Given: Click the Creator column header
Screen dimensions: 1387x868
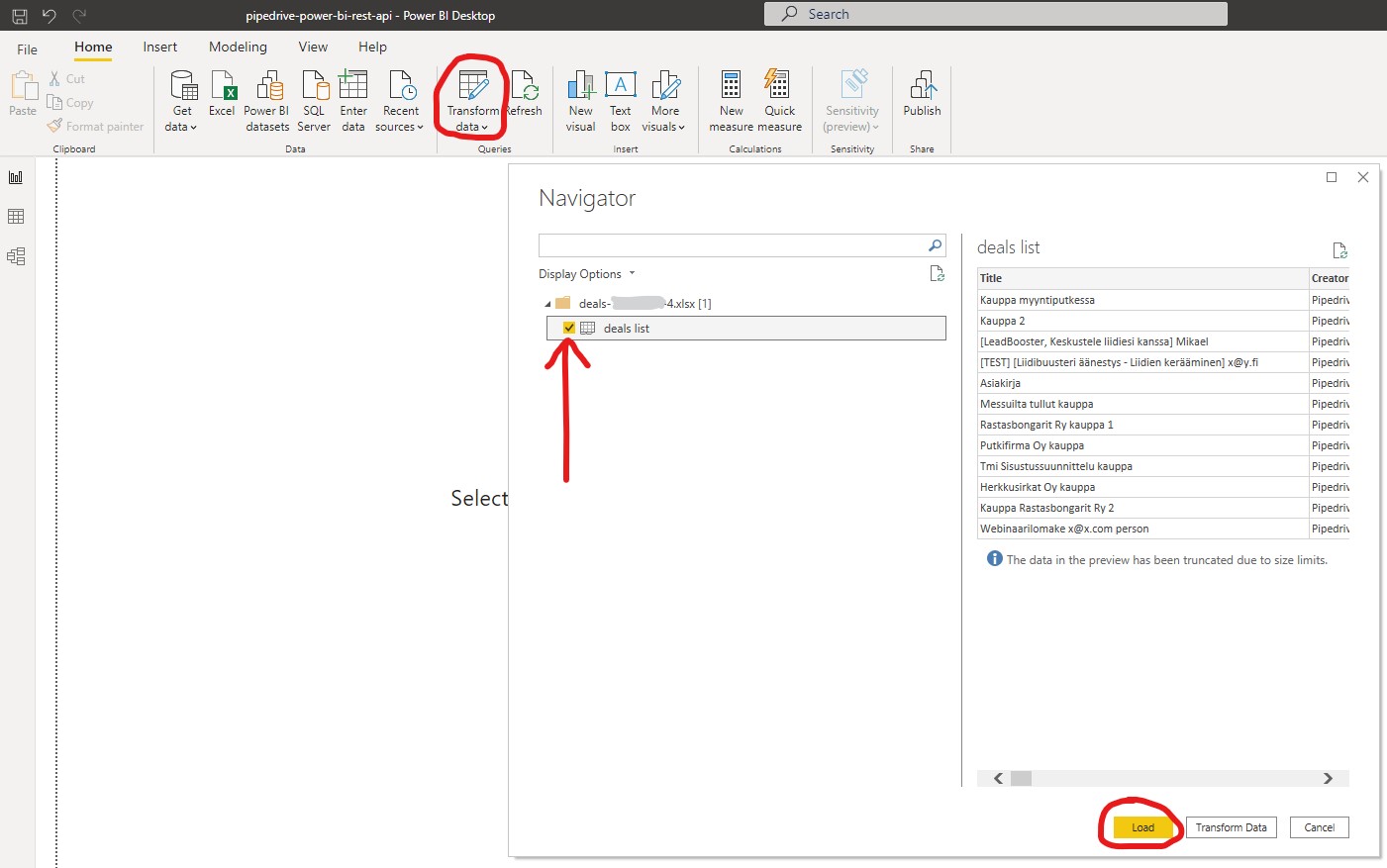Looking at the screenshot, I should click(x=1330, y=278).
